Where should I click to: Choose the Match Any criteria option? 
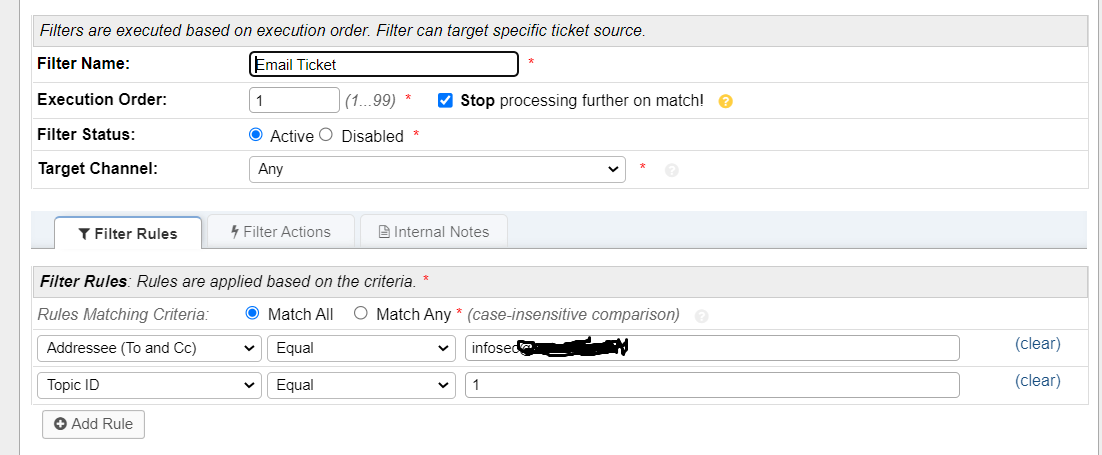coord(361,314)
